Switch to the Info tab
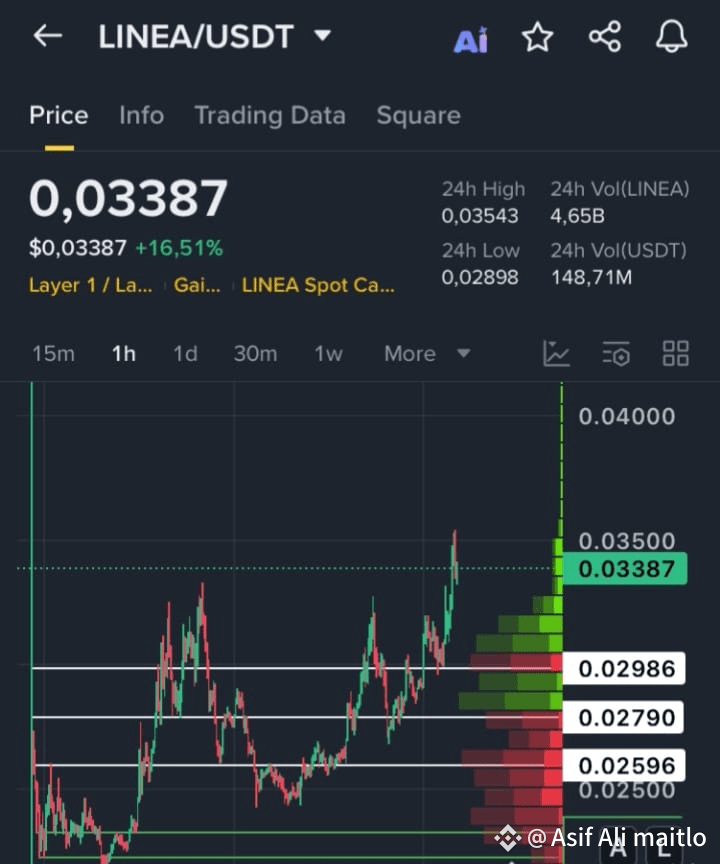 [x=142, y=116]
